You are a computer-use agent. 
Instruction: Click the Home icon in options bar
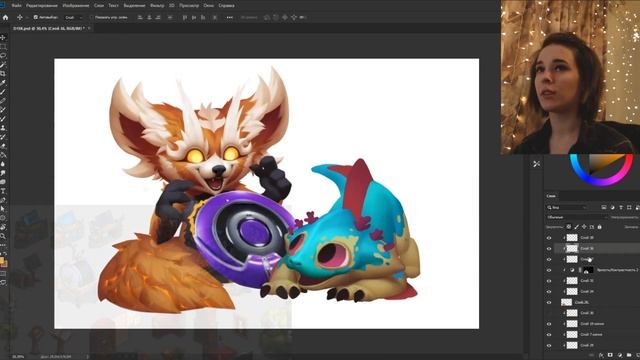5,18
